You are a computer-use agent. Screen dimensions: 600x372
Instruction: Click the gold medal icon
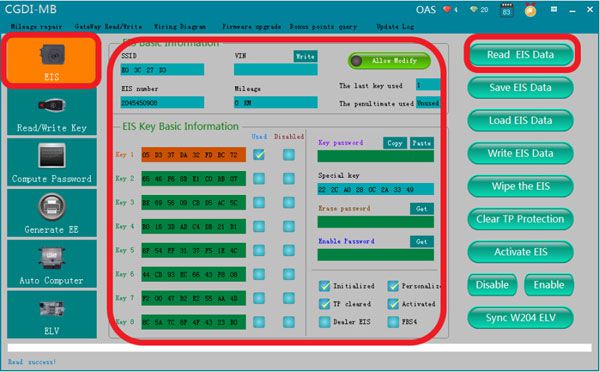(530, 10)
